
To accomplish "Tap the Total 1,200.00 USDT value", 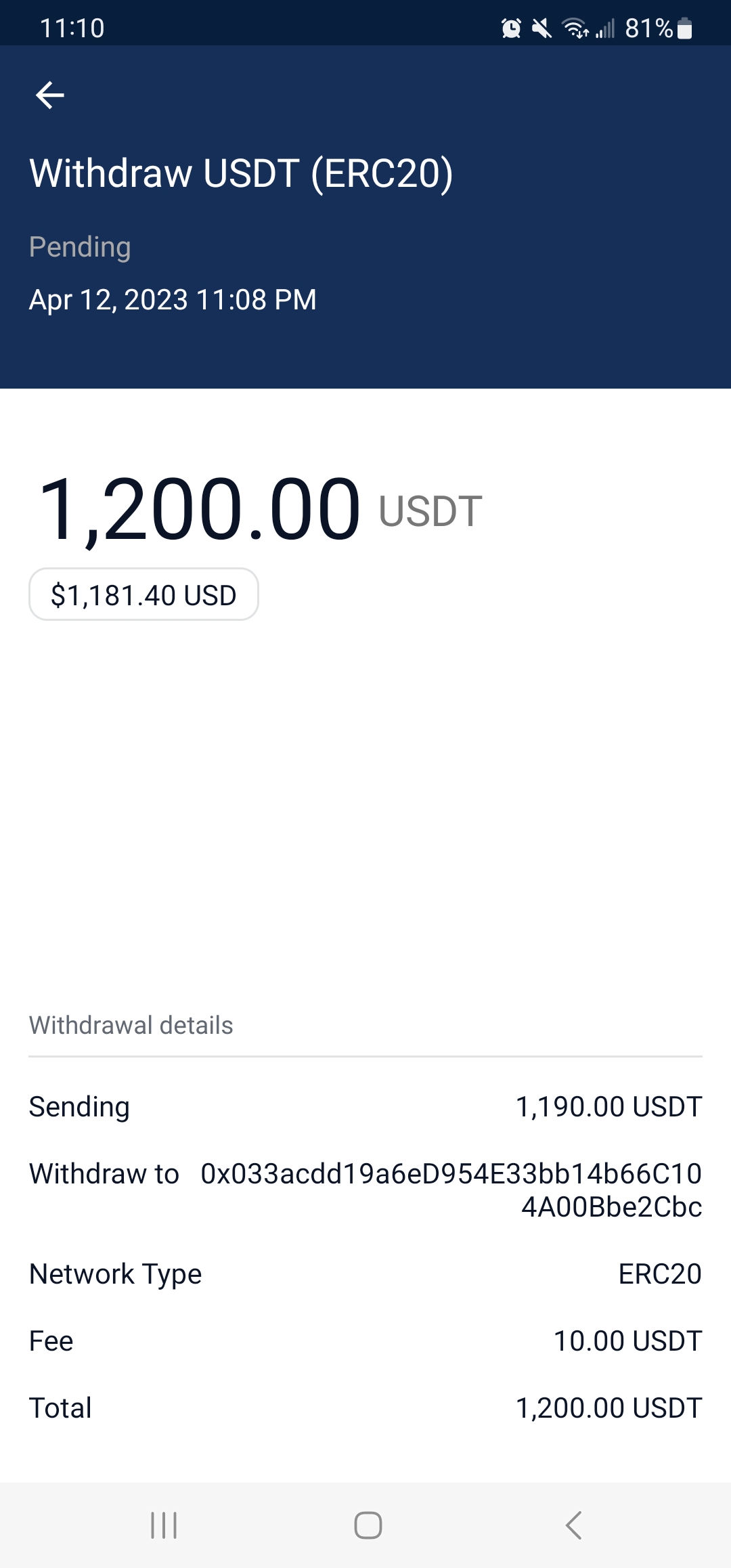I will tap(609, 1408).
